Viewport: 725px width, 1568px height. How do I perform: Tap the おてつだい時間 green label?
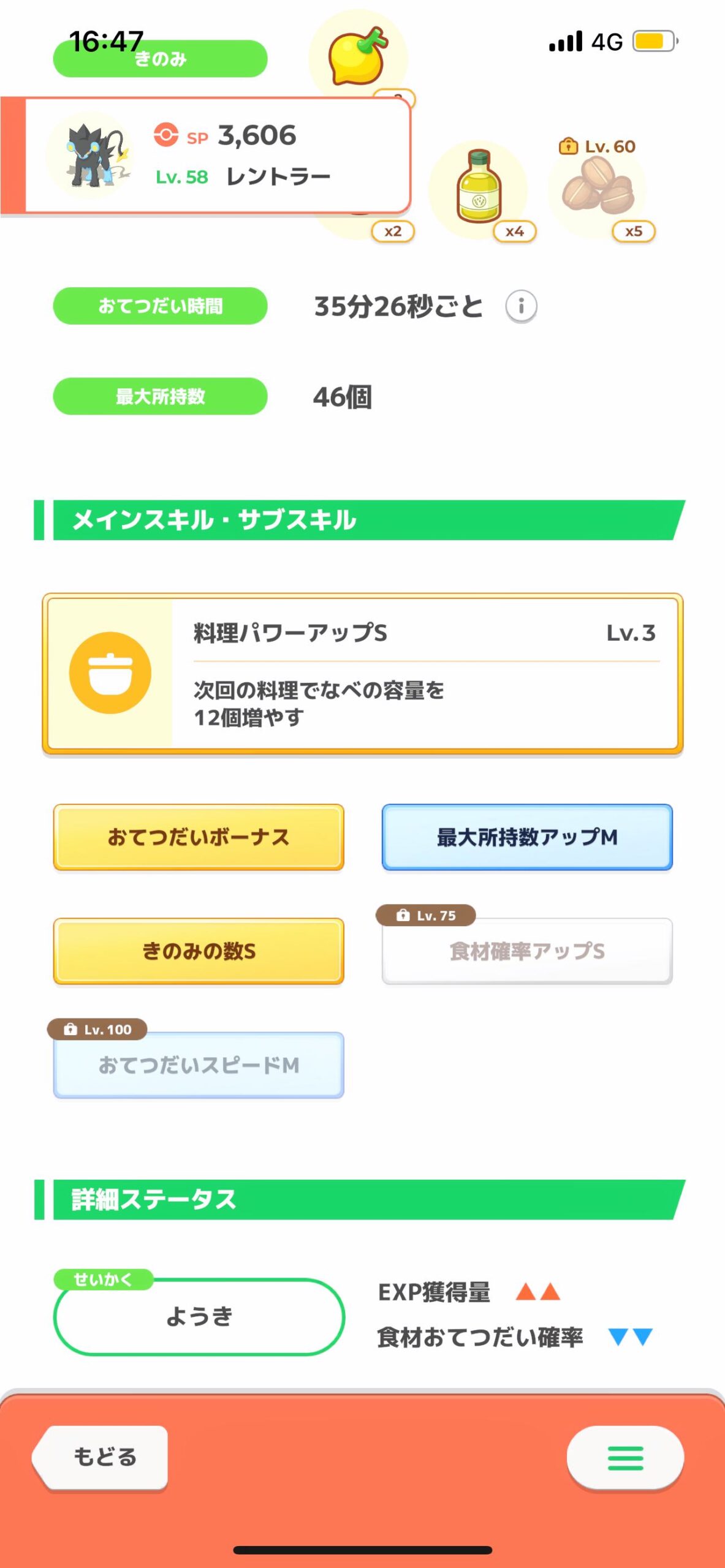161,306
